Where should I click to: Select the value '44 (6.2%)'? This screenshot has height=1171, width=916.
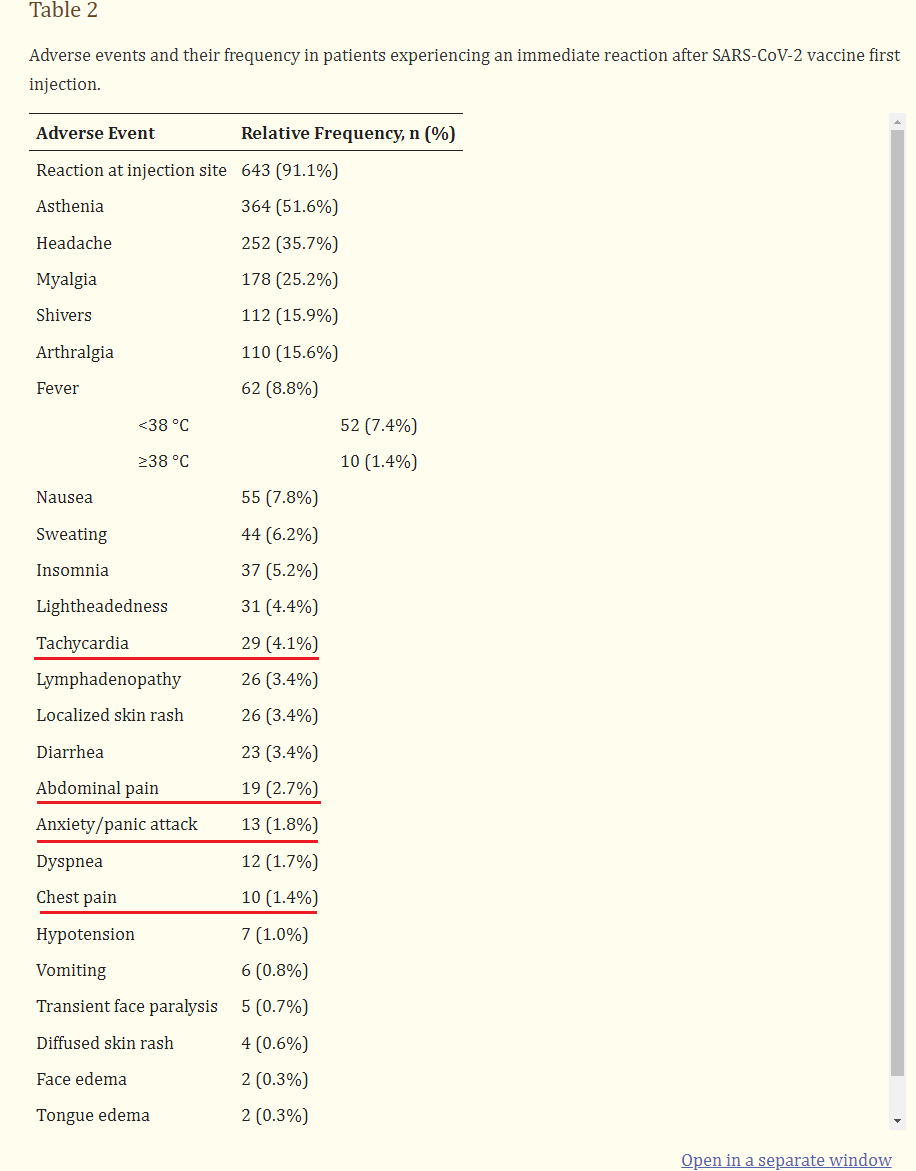pos(280,534)
